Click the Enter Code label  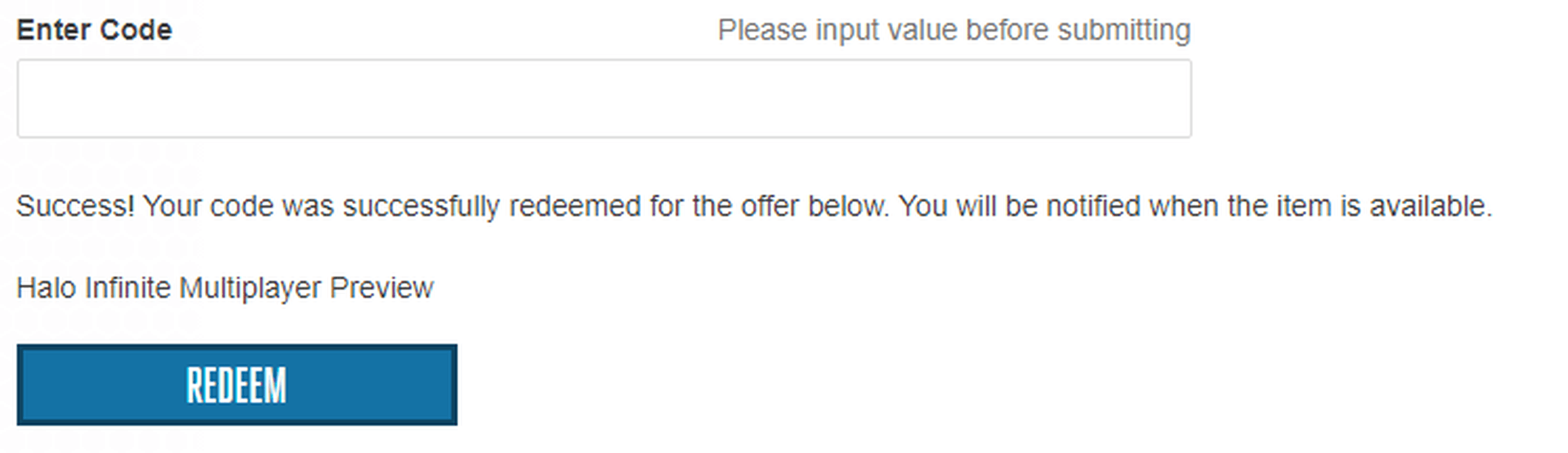pyautogui.click(x=94, y=30)
